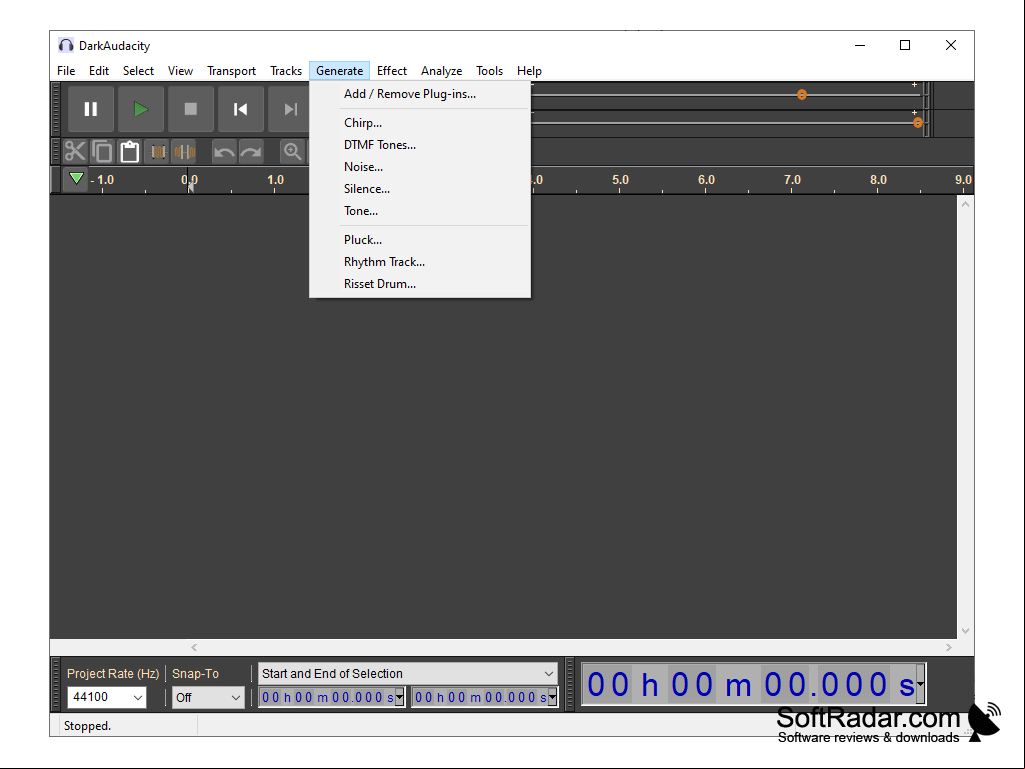Click the green triangle timeline options button
Image resolution: width=1025 pixels, height=769 pixels.
[76, 179]
